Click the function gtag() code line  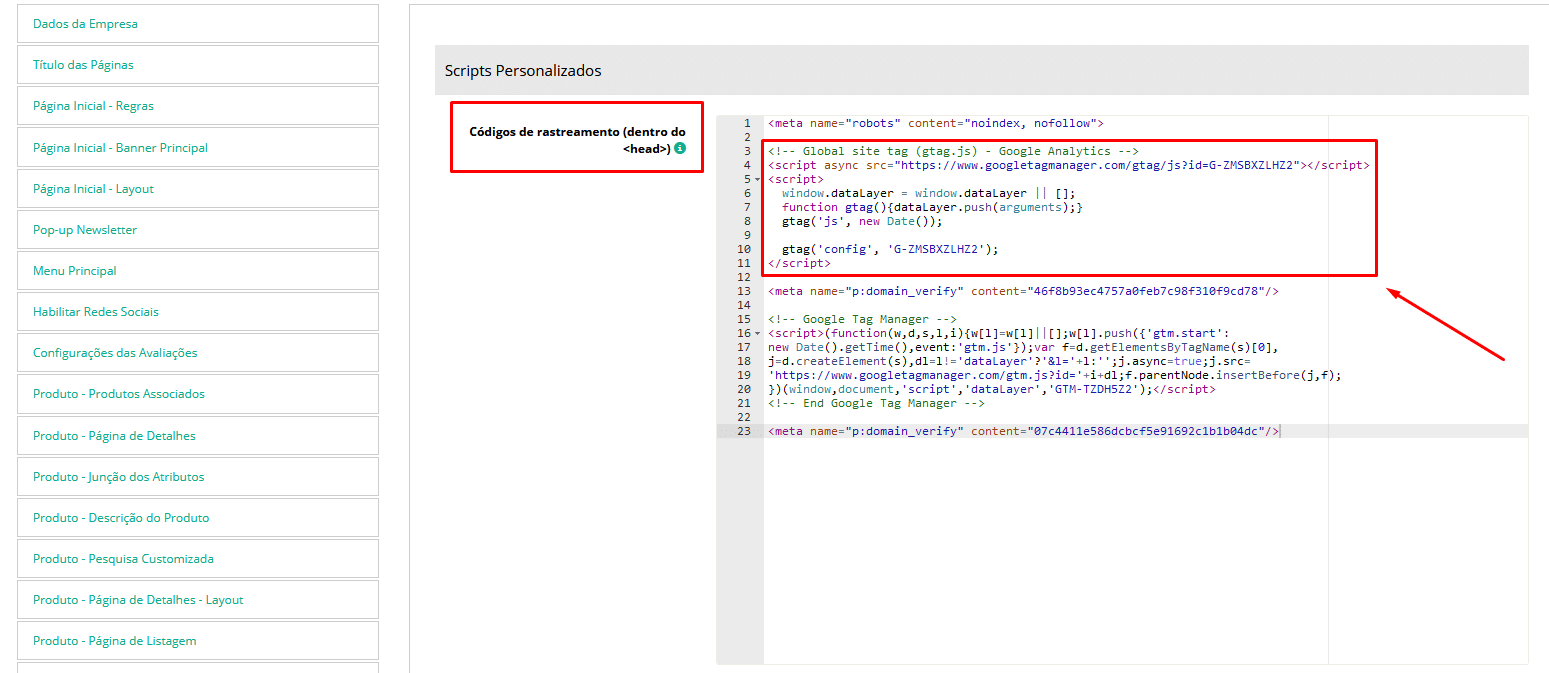tap(932, 207)
